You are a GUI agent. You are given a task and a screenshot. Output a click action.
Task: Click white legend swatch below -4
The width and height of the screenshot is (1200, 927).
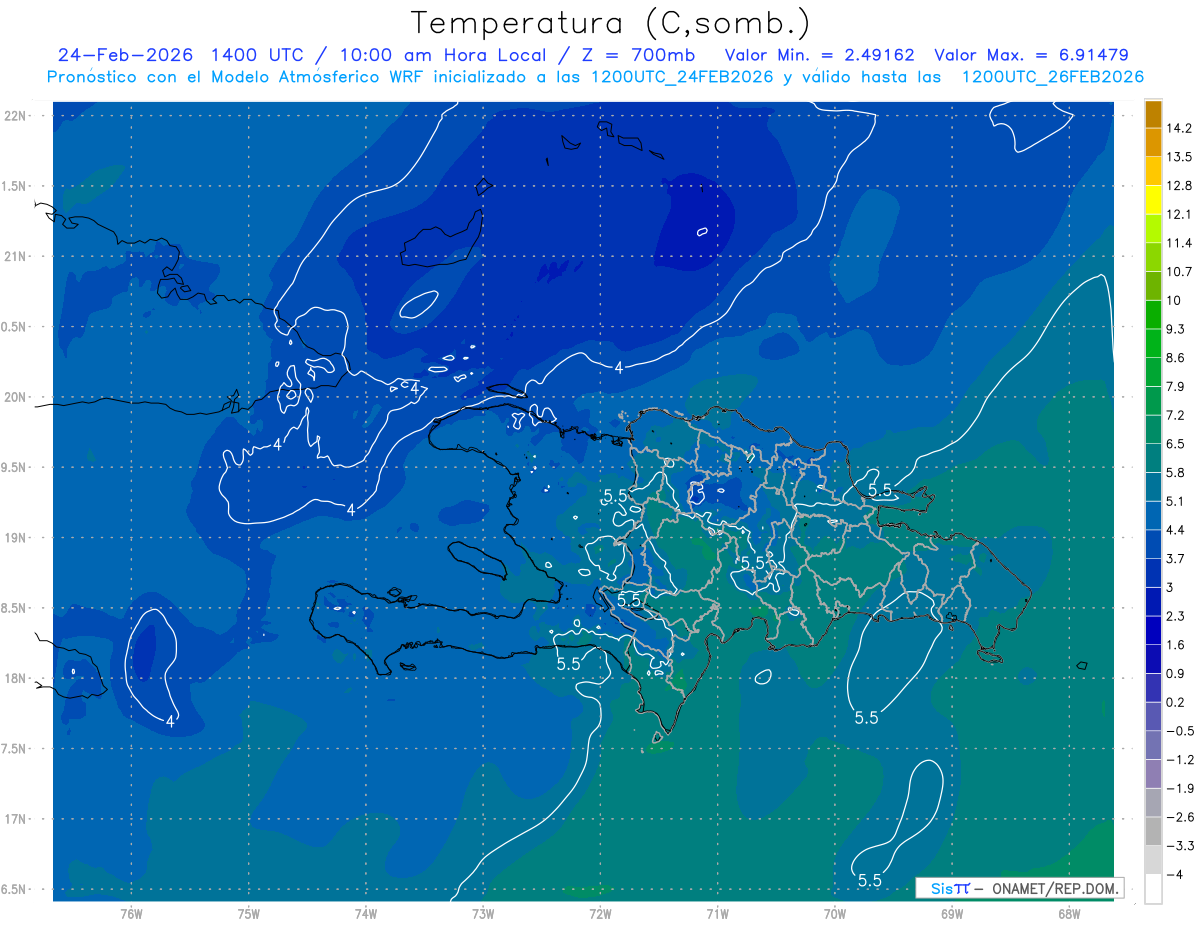pos(1153,889)
